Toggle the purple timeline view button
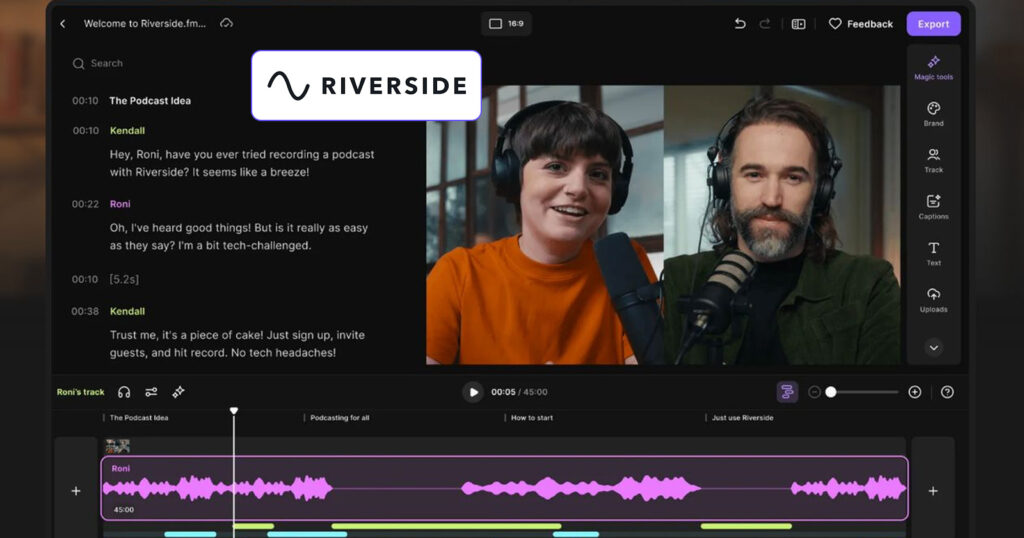The height and width of the screenshot is (538, 1024). click(x=787, y=392)
